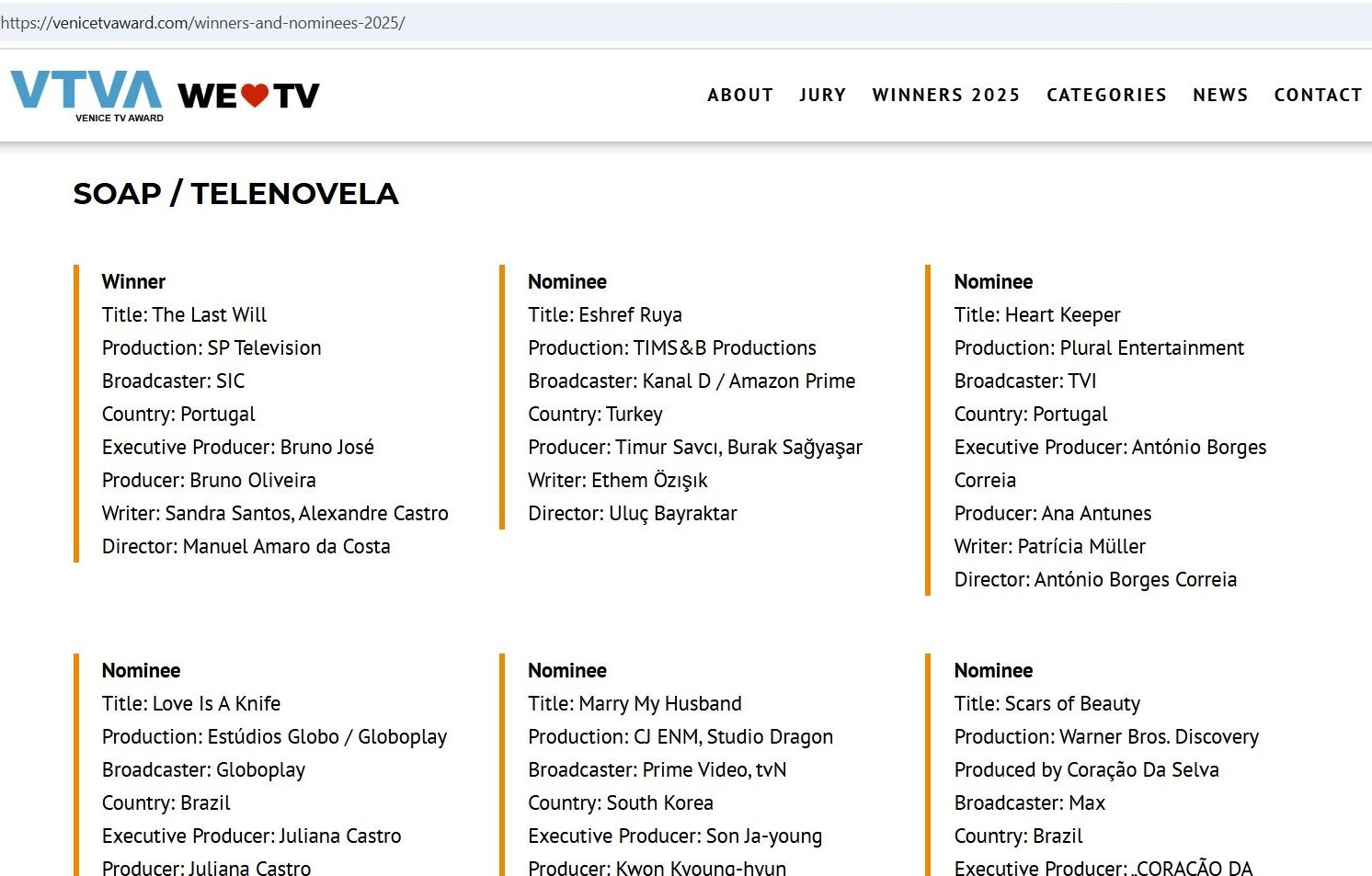The image size is (1372, 876).
Task: Select the CATEGORIES navigation item
Action: pos(1106,95)
